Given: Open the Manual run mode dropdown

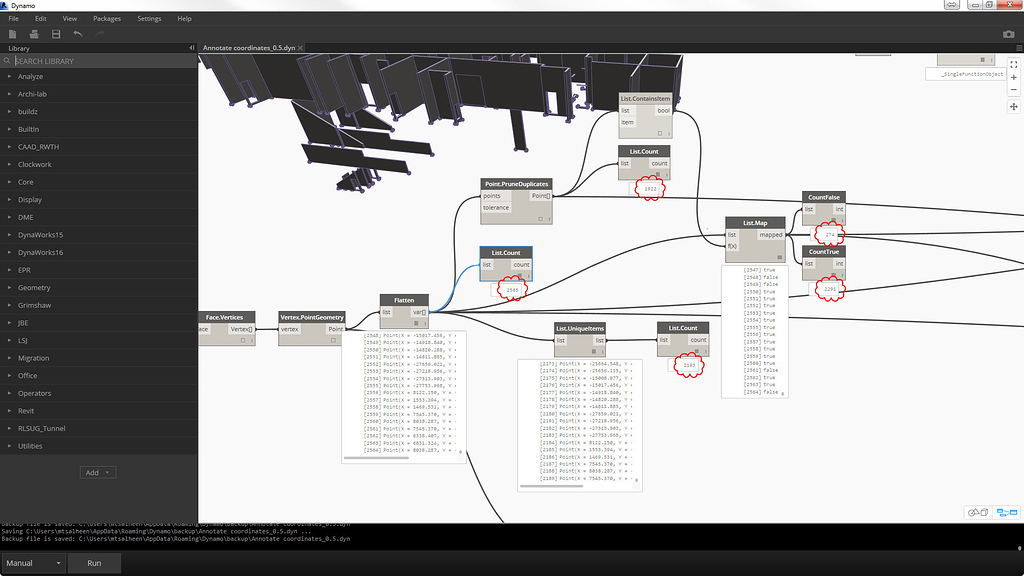Looking at the screenshot, I should pyautogui.click(x=33, y=563).
